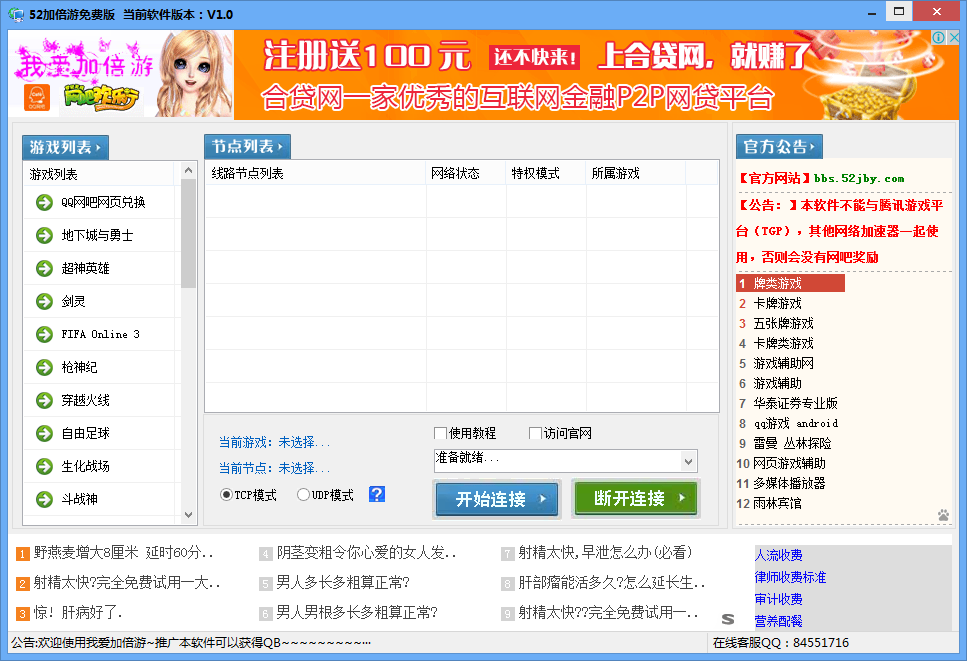Click the 特权模式 column header
The height and width of the screenshot is (661, 967).
[x=546, y=173]
